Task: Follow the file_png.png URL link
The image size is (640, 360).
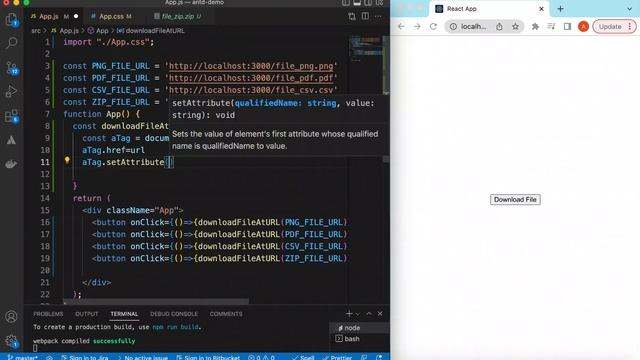Action: click(x=251, y=66)
